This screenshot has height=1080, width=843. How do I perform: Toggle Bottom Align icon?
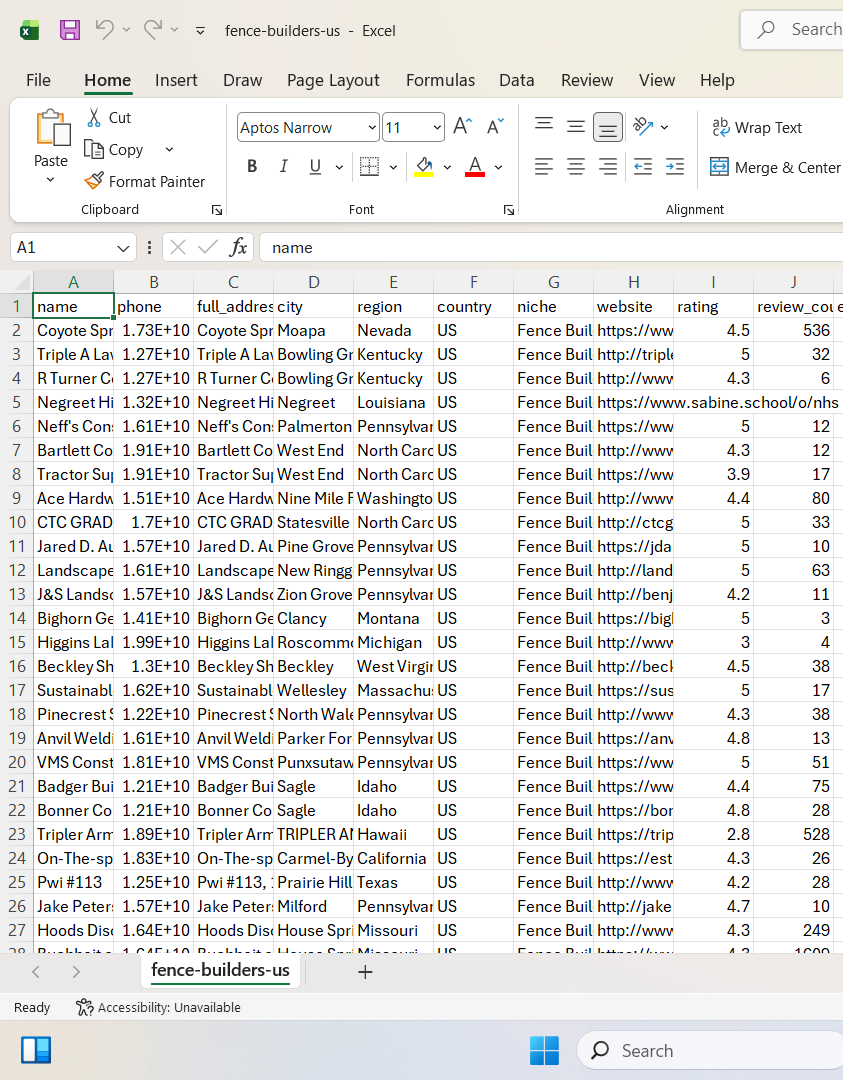607,127
